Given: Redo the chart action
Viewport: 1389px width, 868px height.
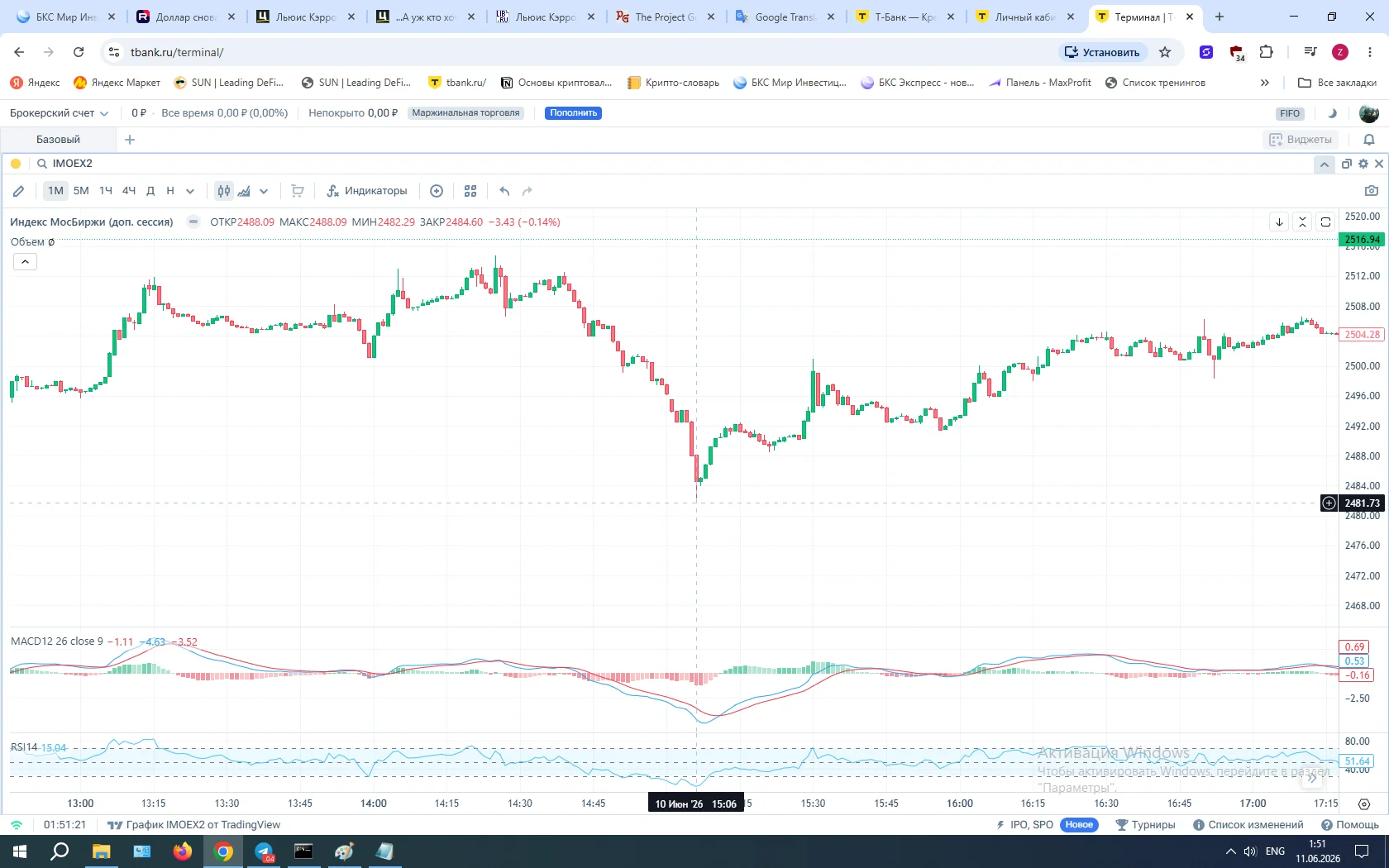Looking at the screenshot, I should pyautogui.click(x=527, y=191).
